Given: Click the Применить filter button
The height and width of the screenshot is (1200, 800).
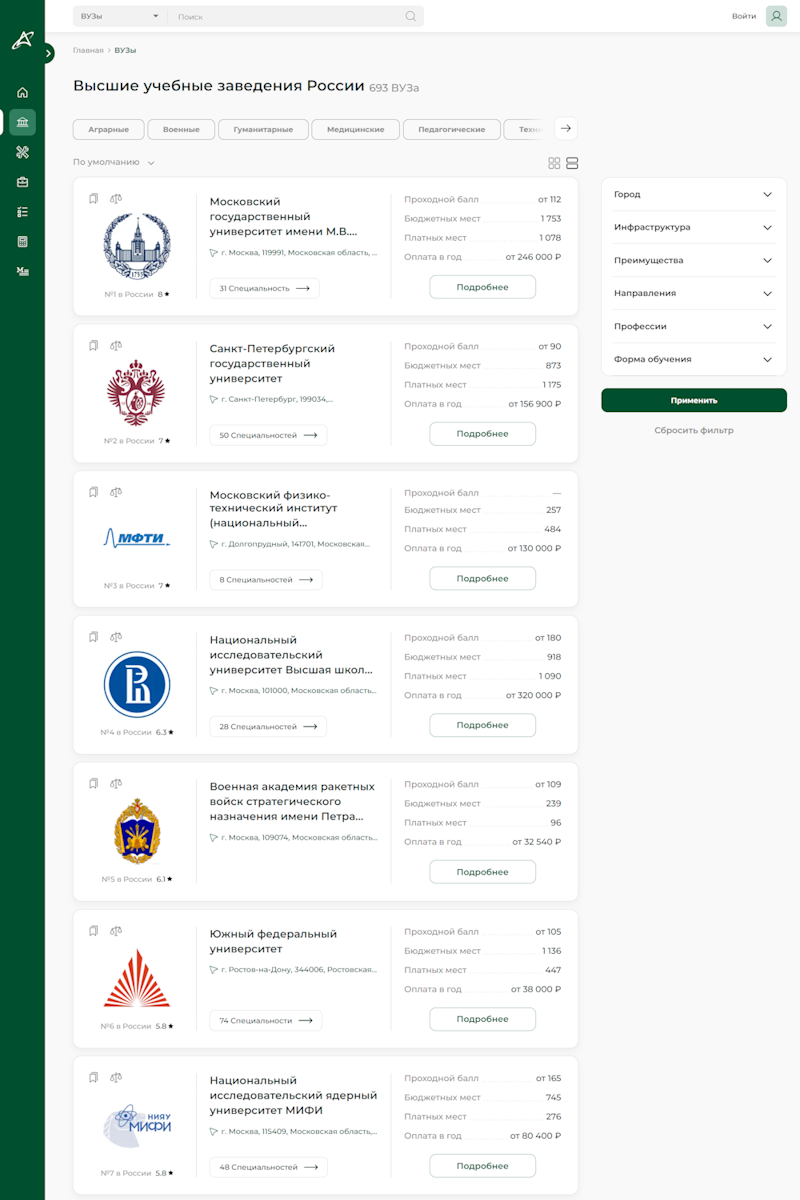Looking at the screenshot, I should click(x=694, y=400).
